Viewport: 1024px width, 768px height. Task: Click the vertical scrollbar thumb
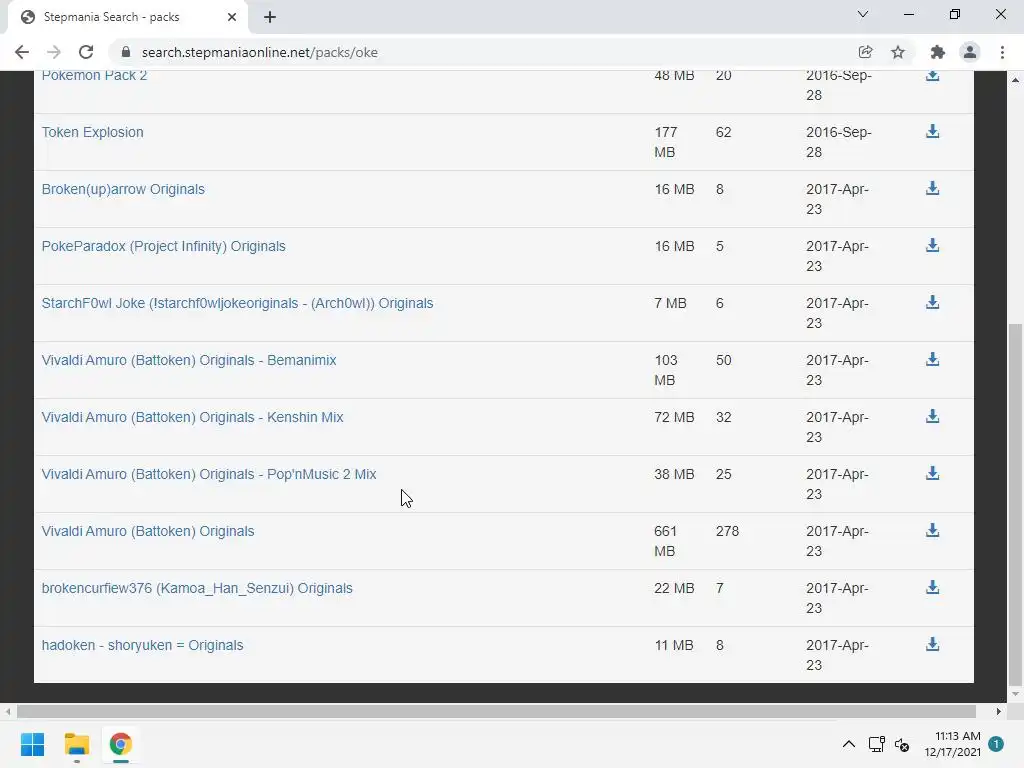(1015, 504)
